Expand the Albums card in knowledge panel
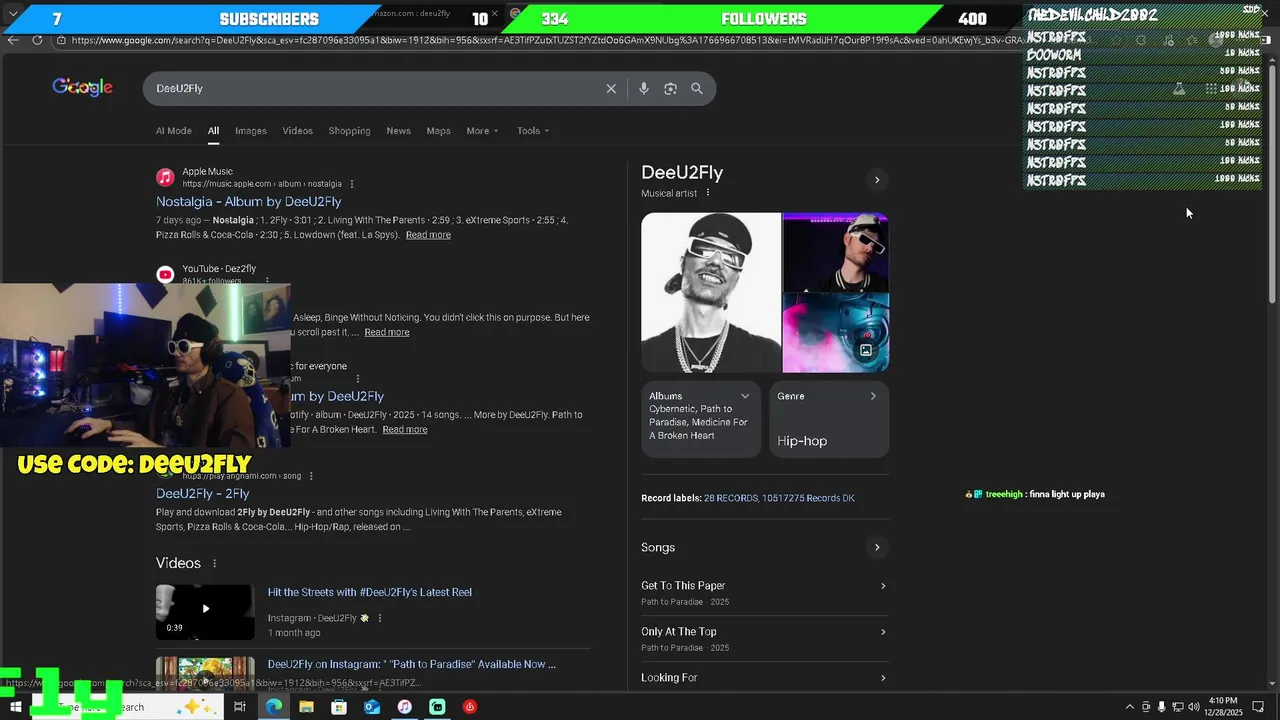Screen dimensions: 1280x720 point(745,396)
